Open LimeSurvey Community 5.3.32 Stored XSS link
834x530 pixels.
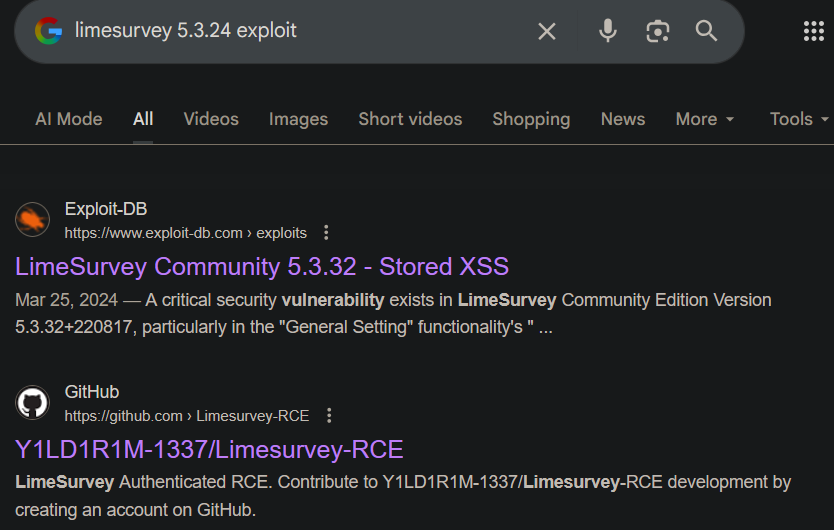pyautogui.click(x=262, y=267)
